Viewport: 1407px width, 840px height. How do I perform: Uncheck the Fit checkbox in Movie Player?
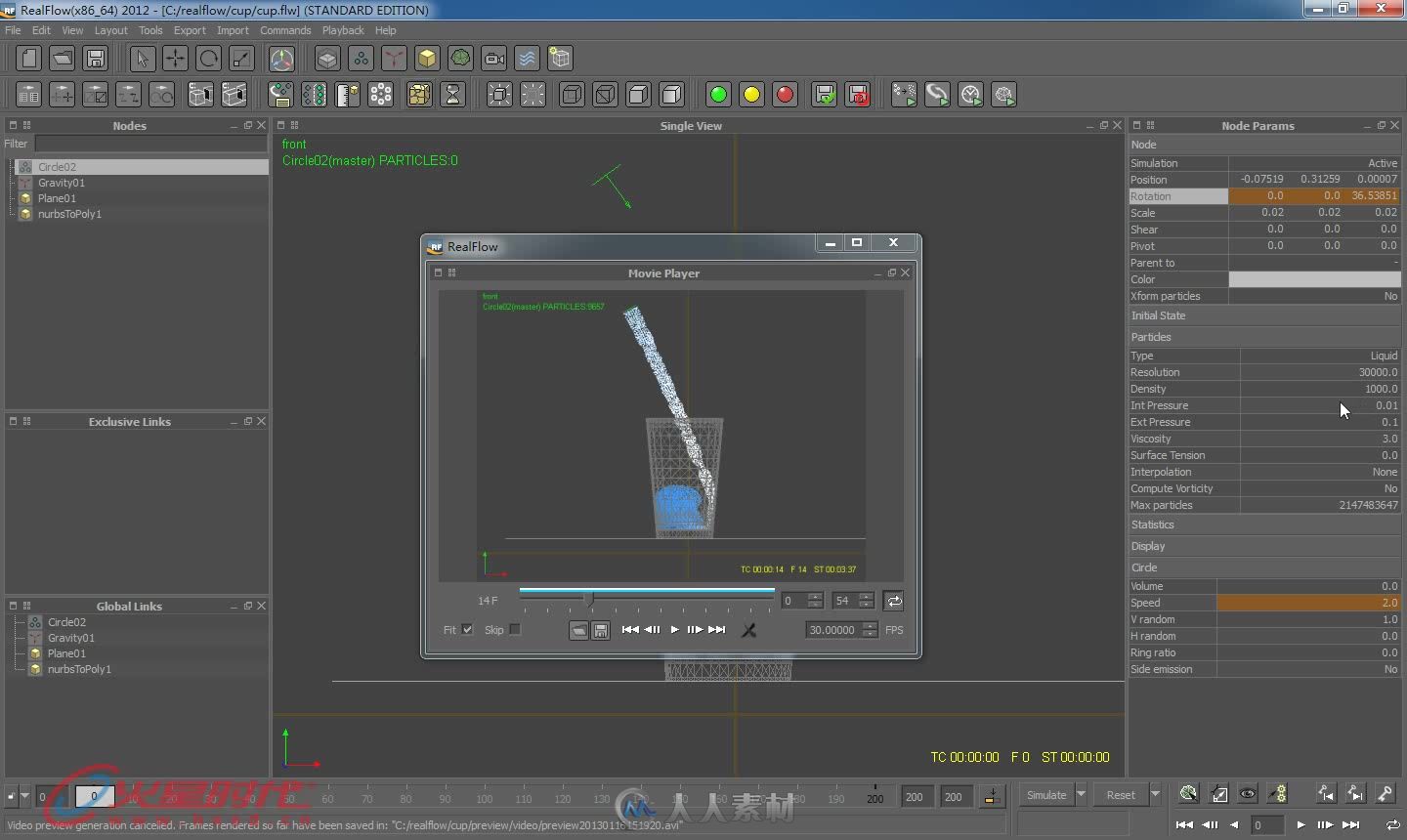(x=467, y=630)
